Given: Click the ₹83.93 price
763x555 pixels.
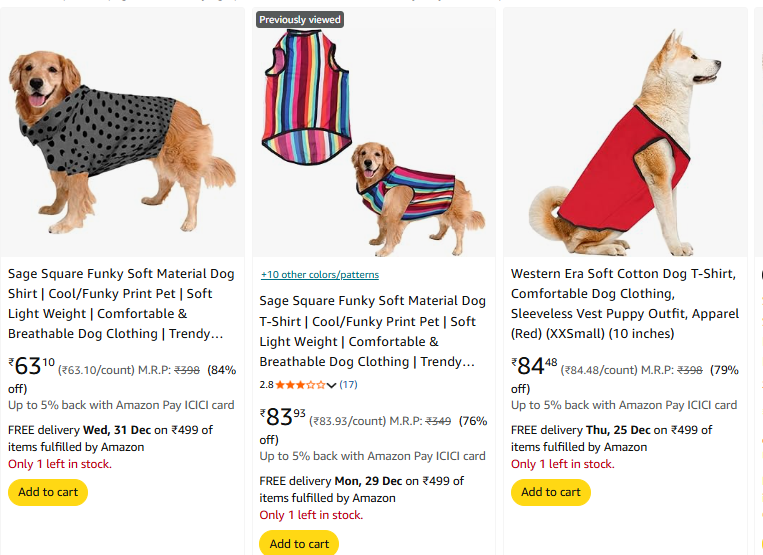Looking at the screenshot, I should coord(283,417).
